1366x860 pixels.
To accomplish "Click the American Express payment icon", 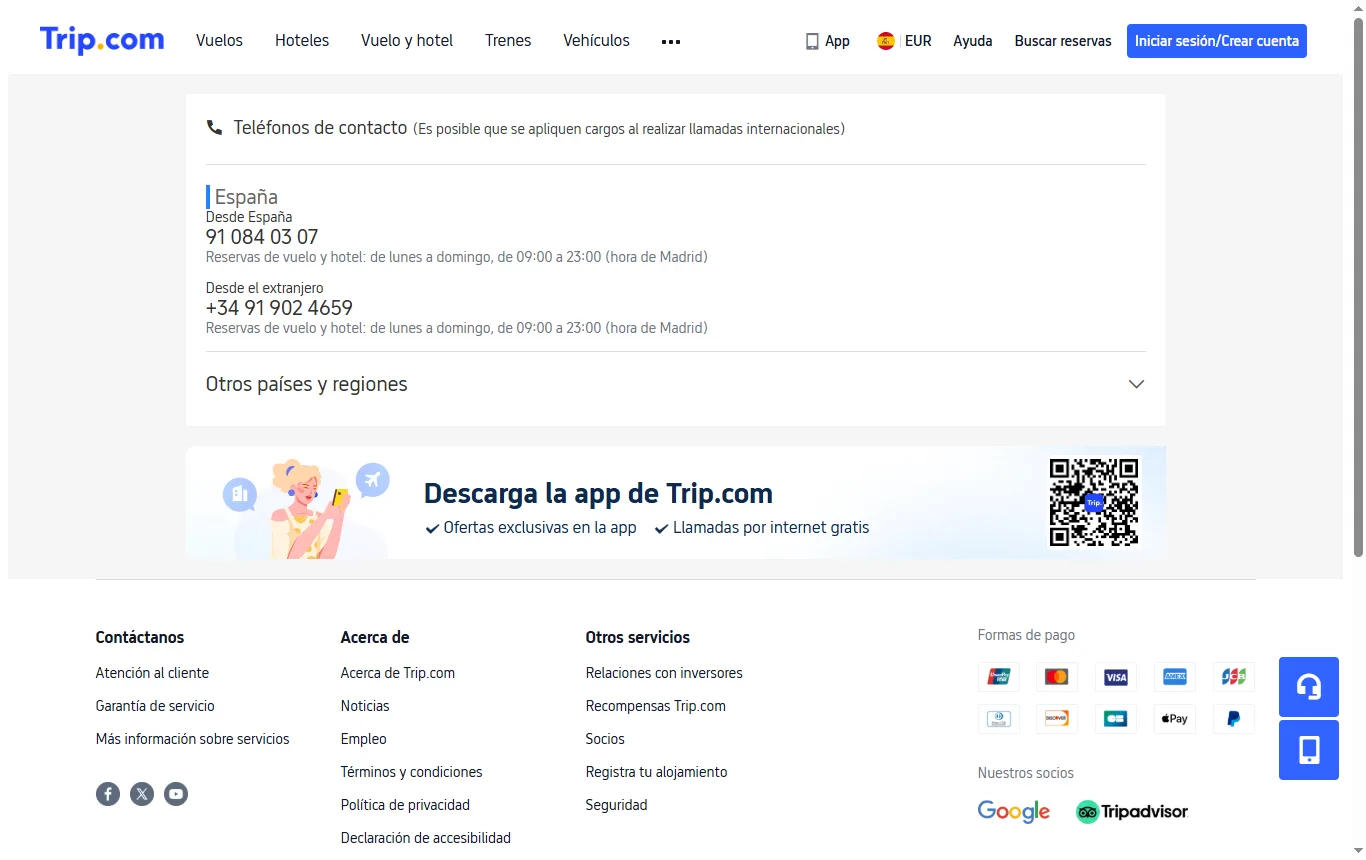I will point(1175,677).
